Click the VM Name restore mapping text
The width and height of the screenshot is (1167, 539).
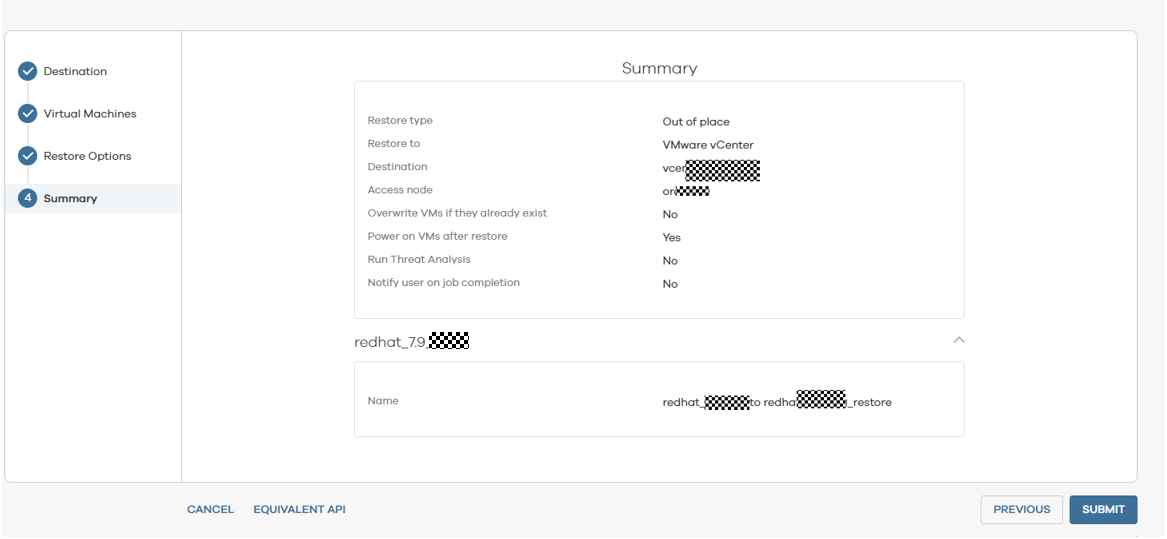click(776, 402)
